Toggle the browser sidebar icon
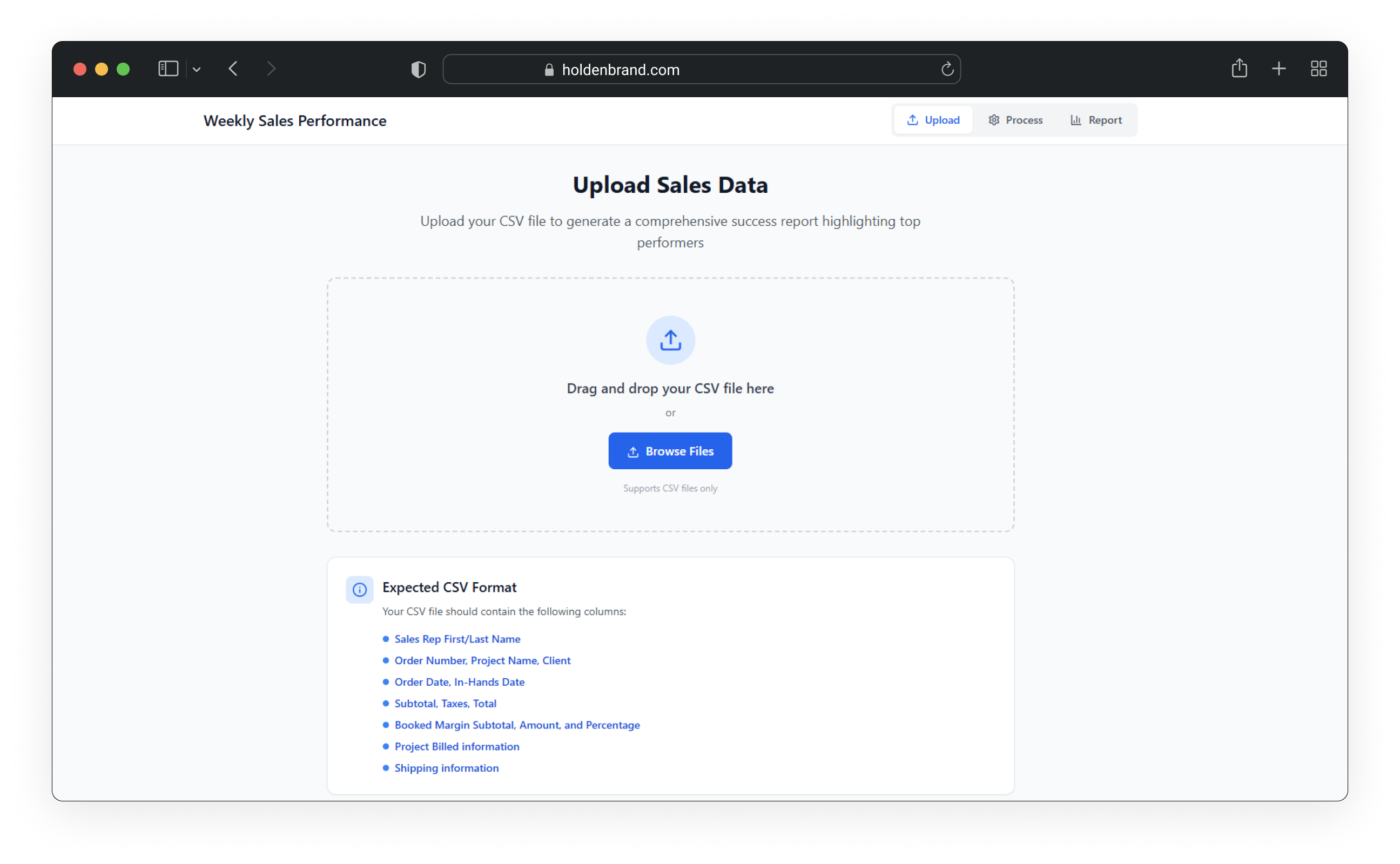The width and height of the screenshot is (1400, 864). click(x=168, y=69)
